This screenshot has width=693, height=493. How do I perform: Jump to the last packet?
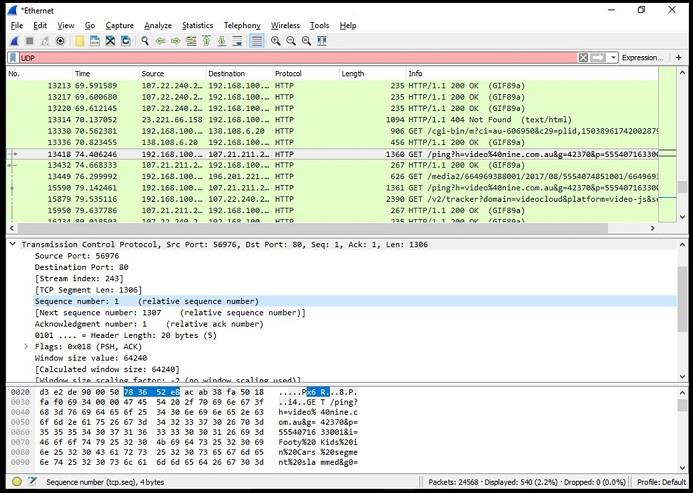(x=222, y=41)
